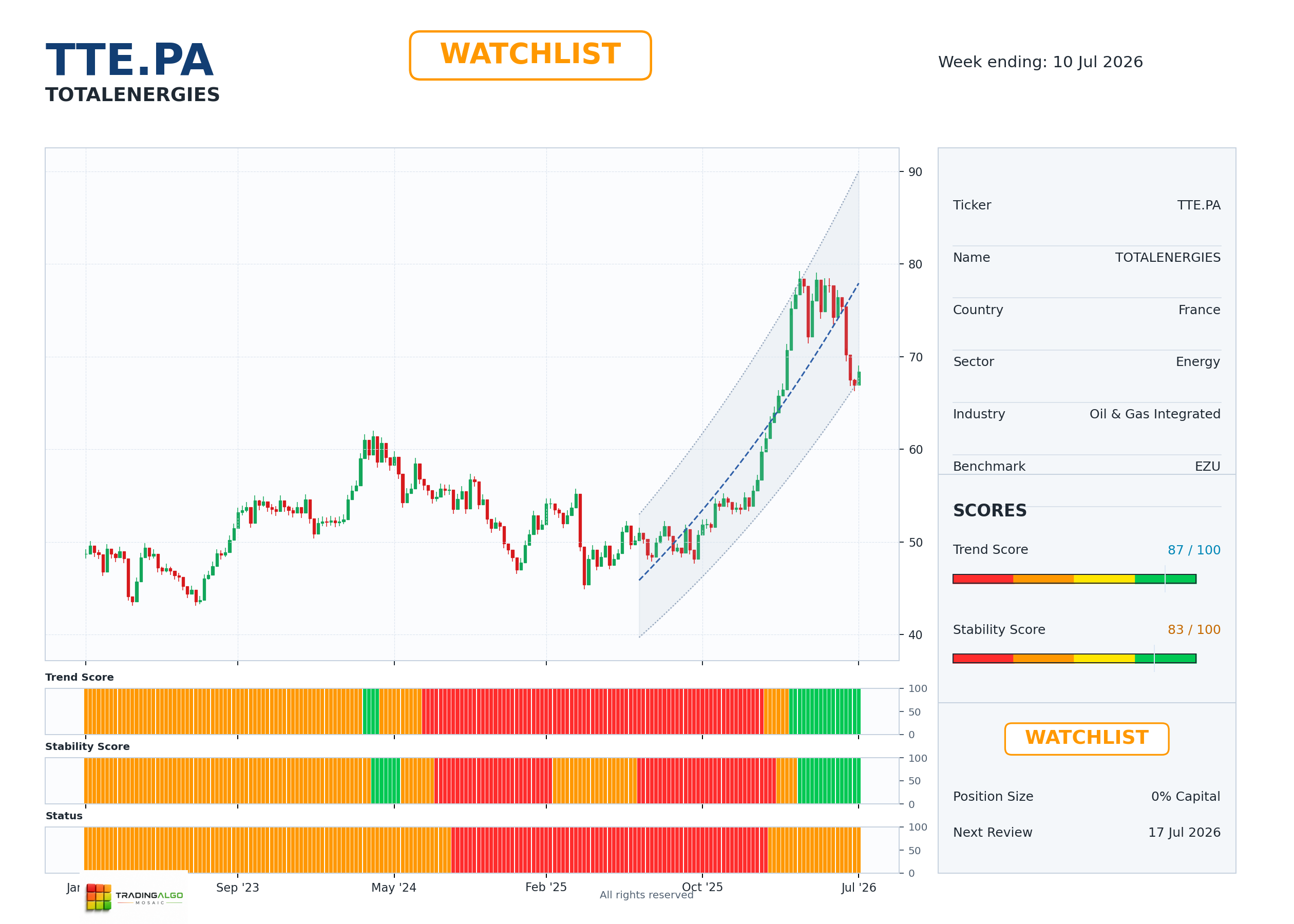Click the Next Review date 17 Jul 2026
Viewport: 1294px width, 924px height.
pyautogui.click(x=1184, y=833)
